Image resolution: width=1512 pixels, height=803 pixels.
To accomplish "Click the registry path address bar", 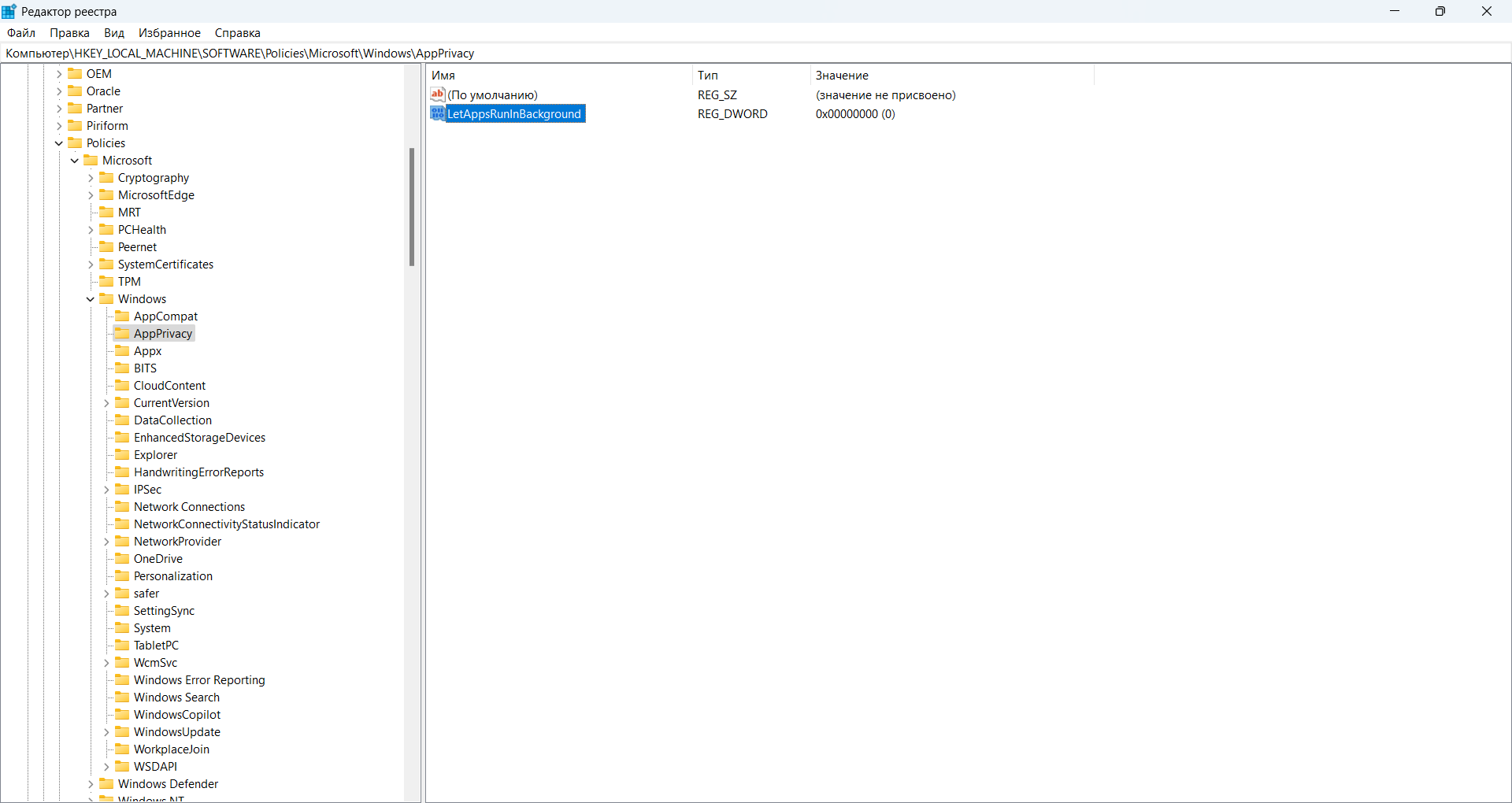I will tap(756, 53).
